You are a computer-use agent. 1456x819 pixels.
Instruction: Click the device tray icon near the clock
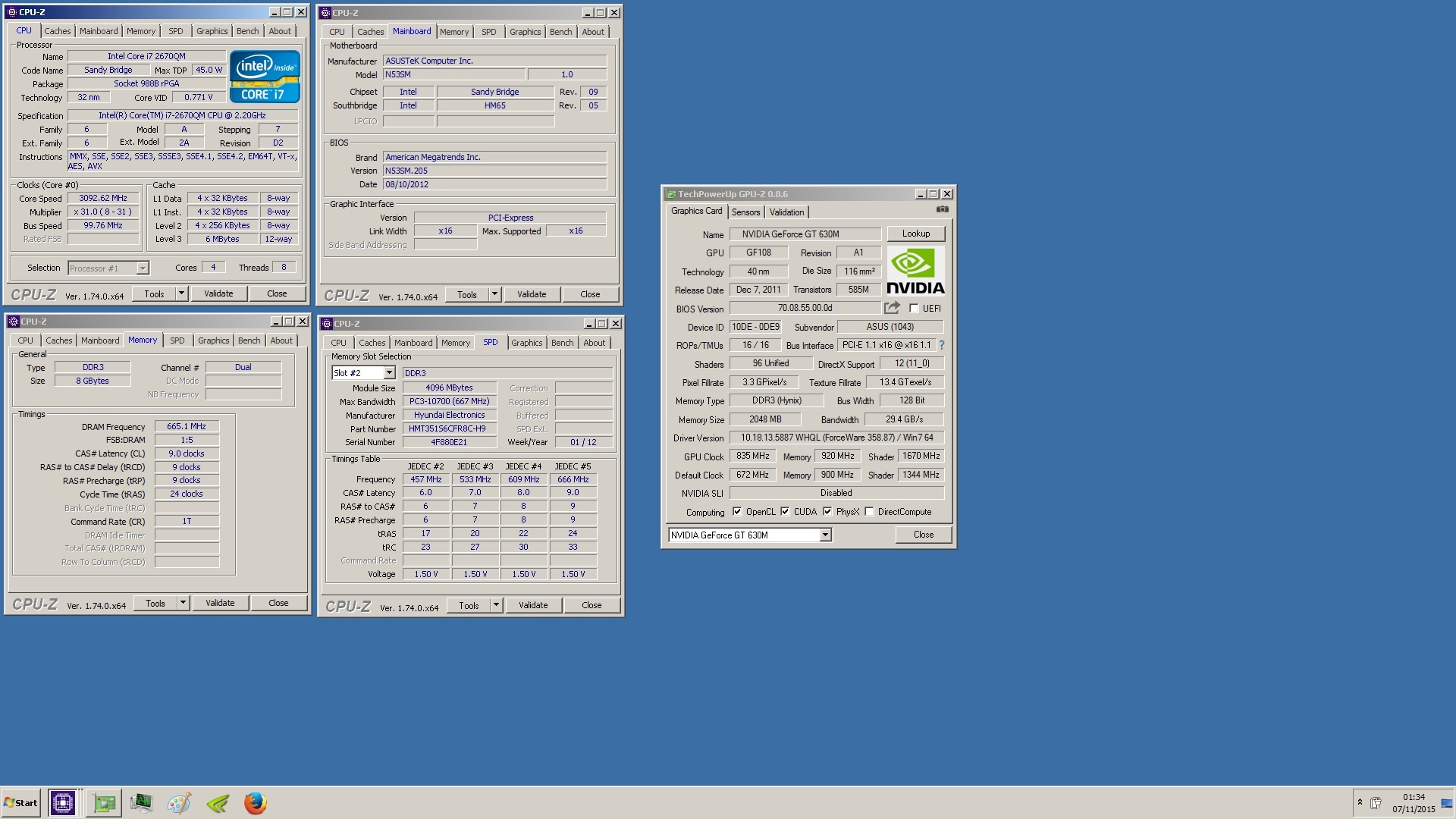pos(1376,802)
